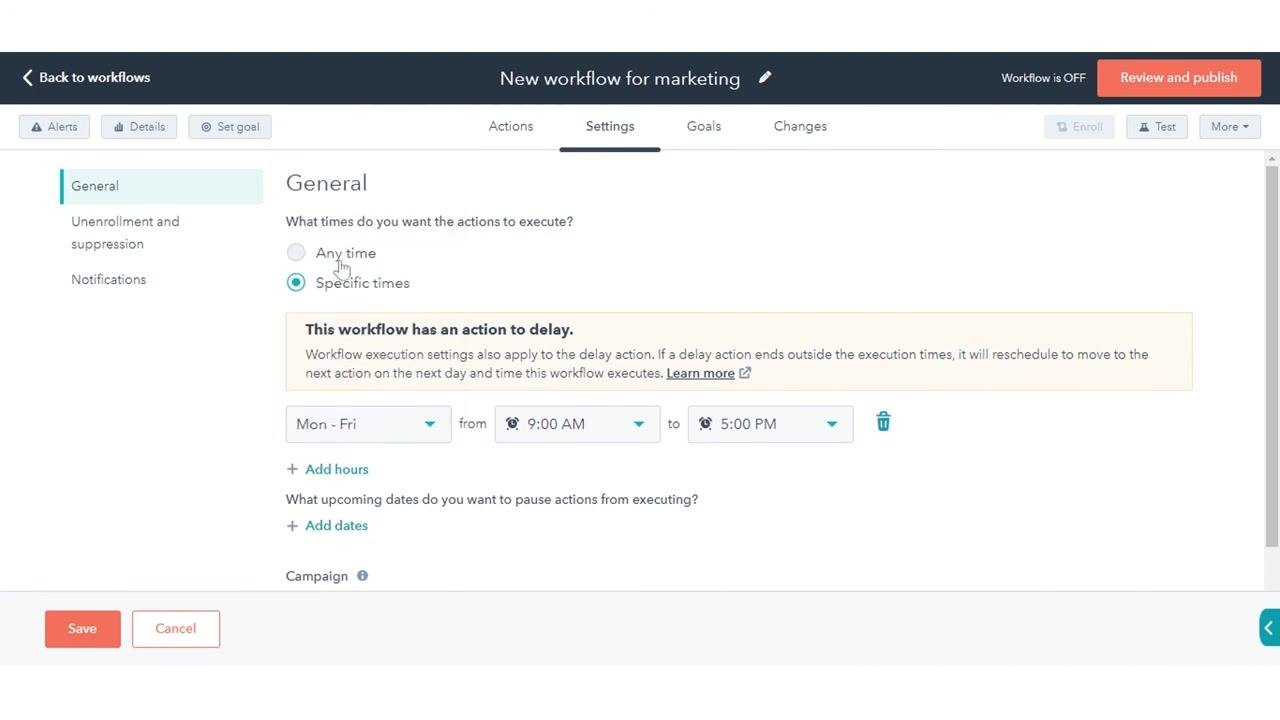Click the pencil icon to rename workflow
The width and height of the screenshot is (1280, 720).
pyautogui.click(x=765, y=77)
